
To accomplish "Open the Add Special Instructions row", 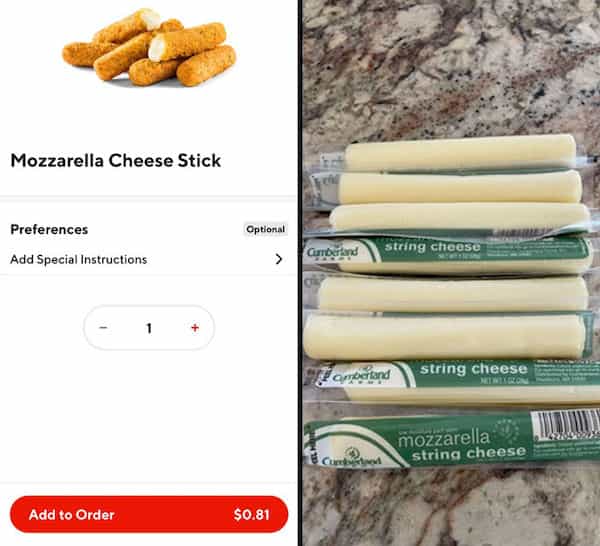I will [x=148, y=259].
